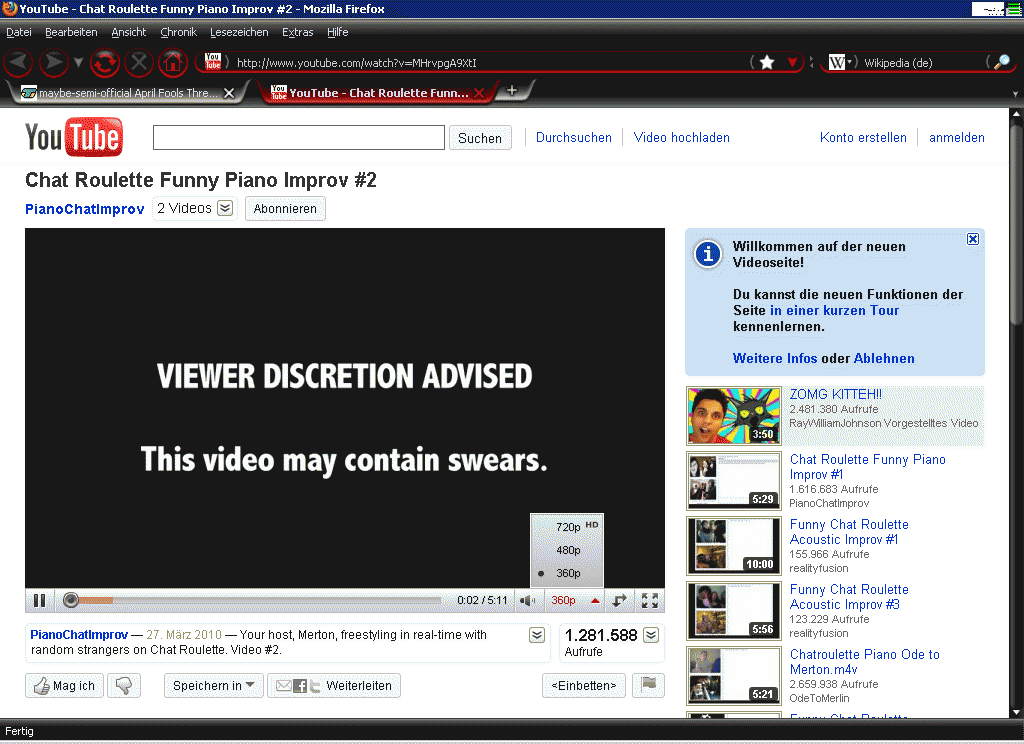Select 360p video quality
The height and width of the screenshot is (744, 1024).
pos(567,573)
